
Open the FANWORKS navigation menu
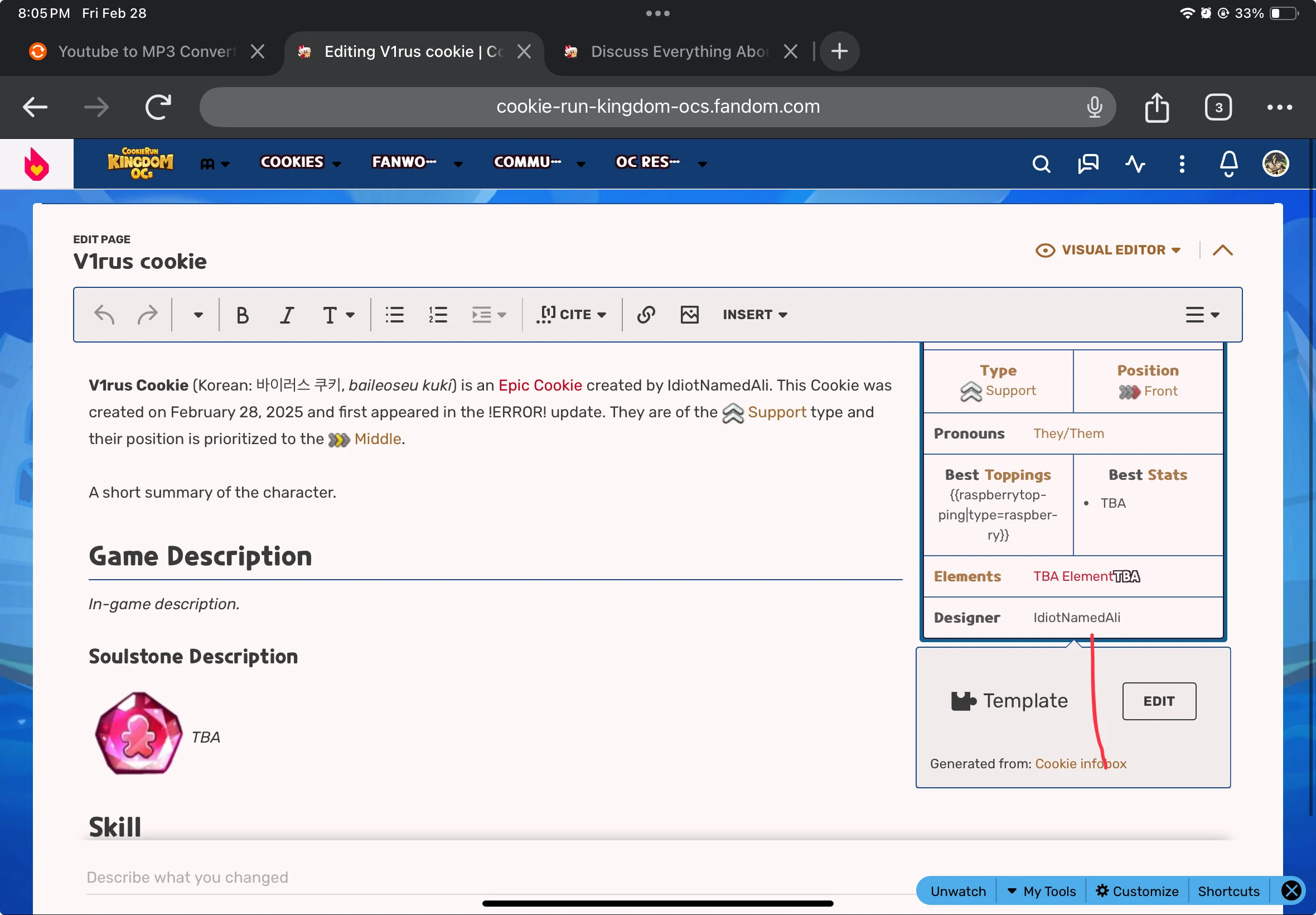pyautogui.click(x=403, y=163)
